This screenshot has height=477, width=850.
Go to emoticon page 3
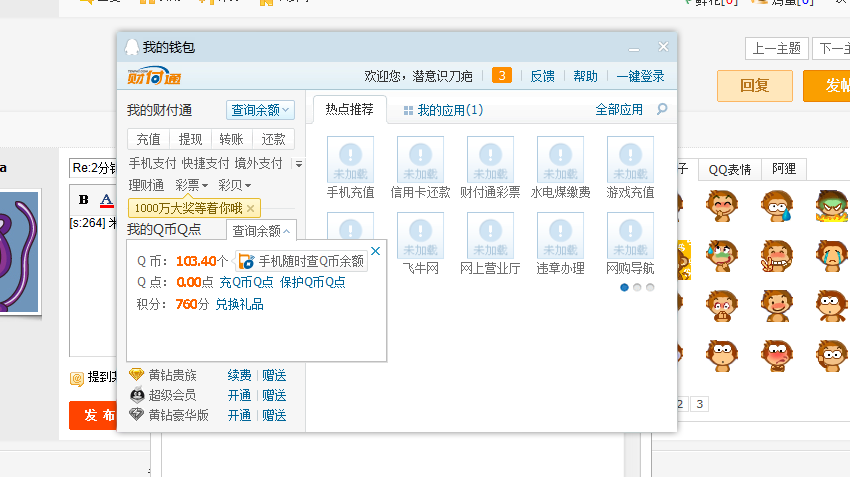coord(700,404)
